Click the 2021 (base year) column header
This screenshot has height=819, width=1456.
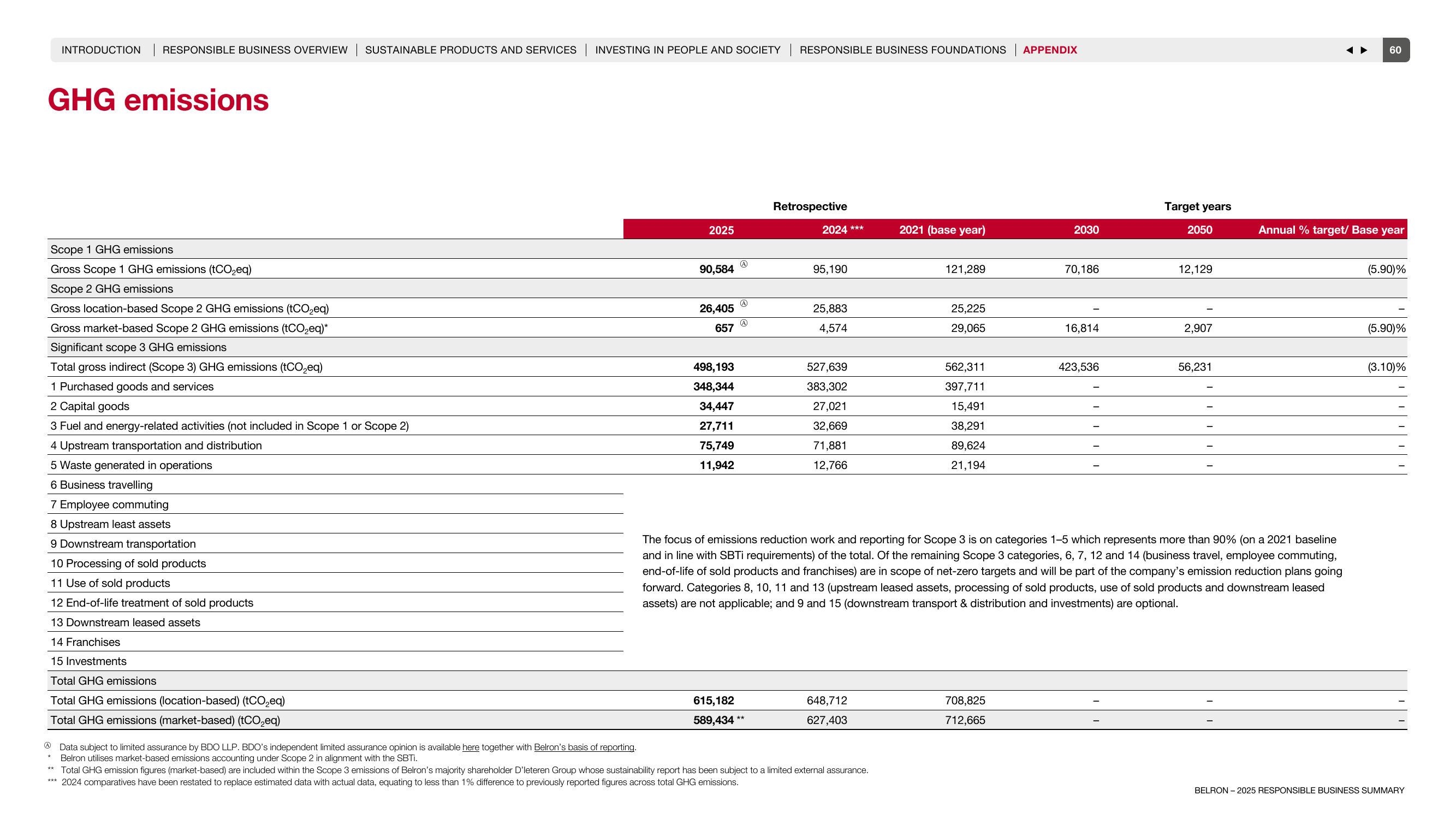point(942,229)
